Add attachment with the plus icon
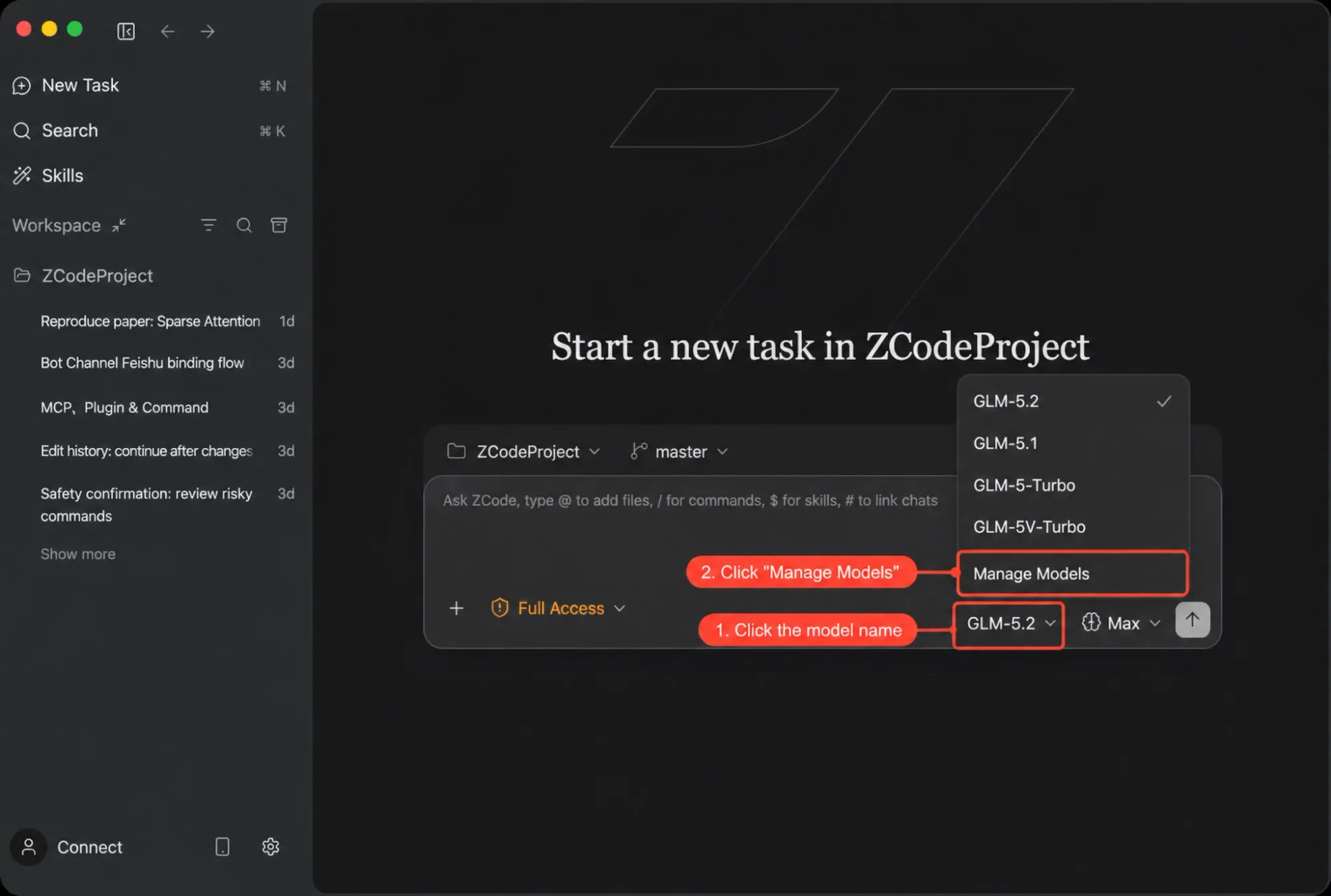1331x896 pixels. tap(457, 608)
